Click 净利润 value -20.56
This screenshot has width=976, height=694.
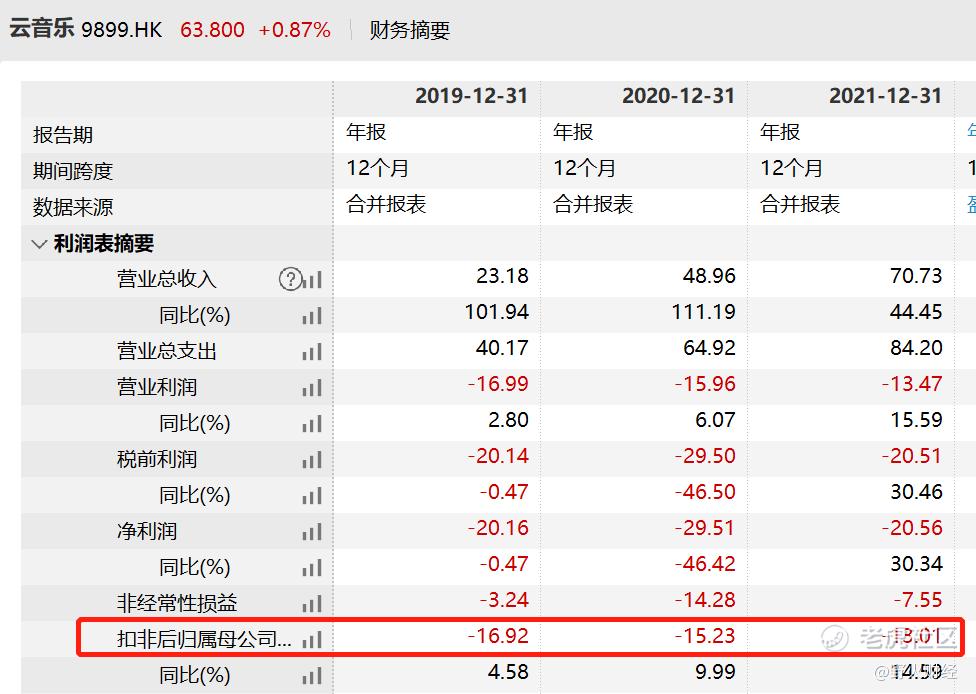[912, 528]
